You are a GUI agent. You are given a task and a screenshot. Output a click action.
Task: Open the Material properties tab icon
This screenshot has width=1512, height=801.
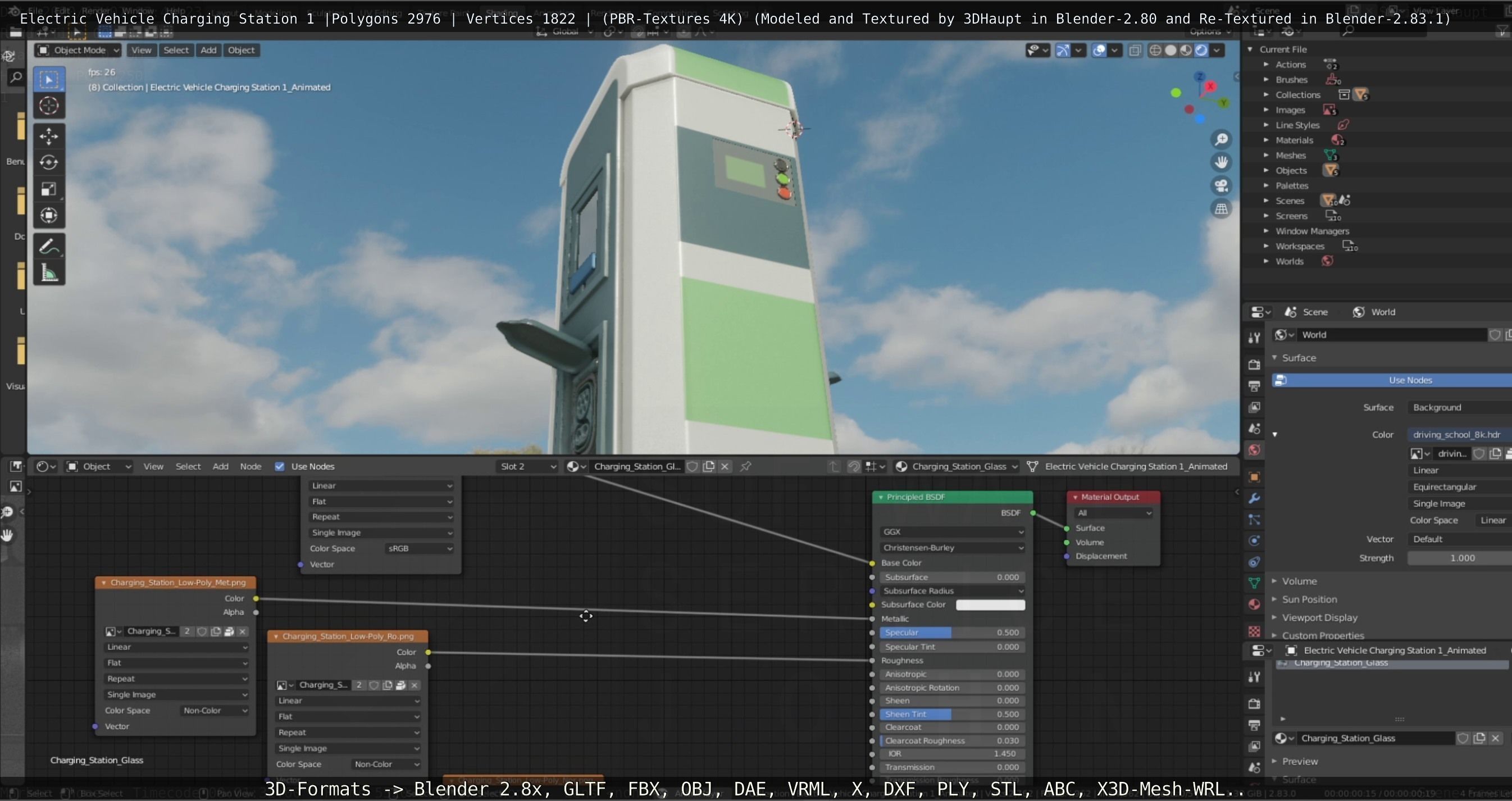1254,604
